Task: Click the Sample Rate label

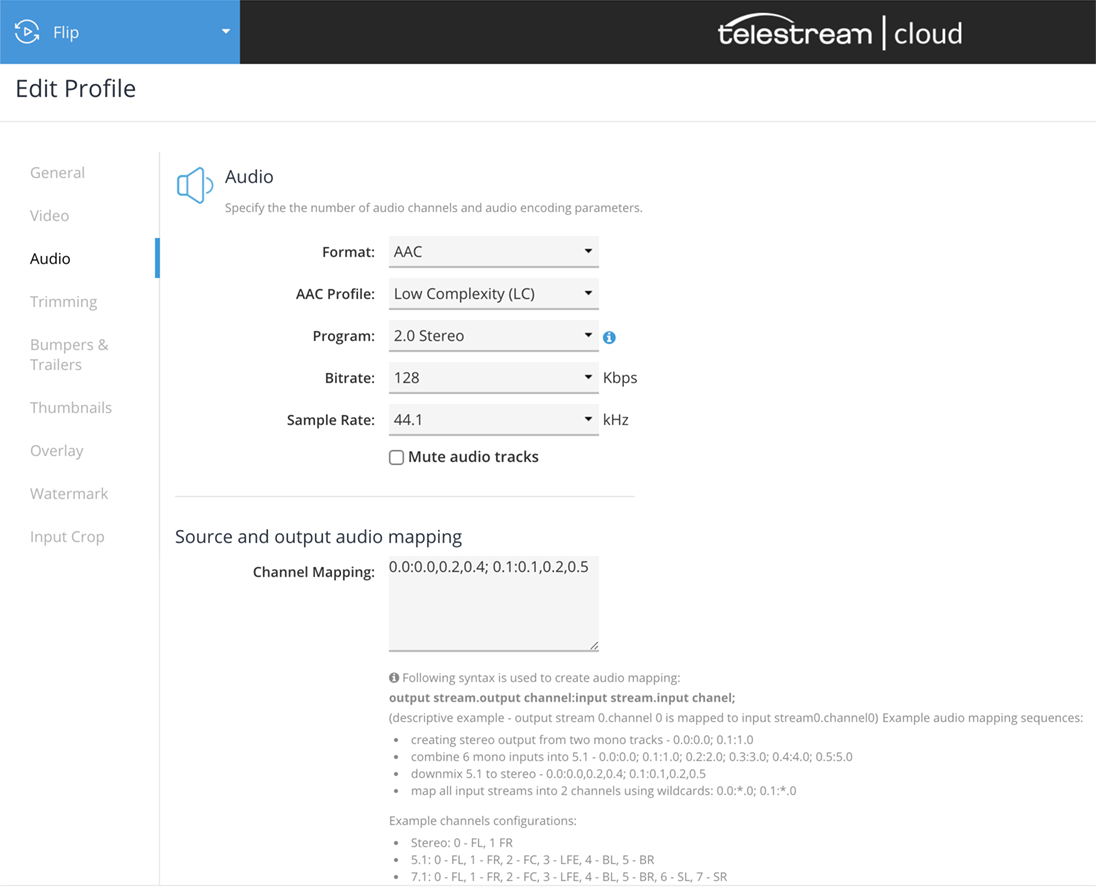Action: (x=331, y=419)
